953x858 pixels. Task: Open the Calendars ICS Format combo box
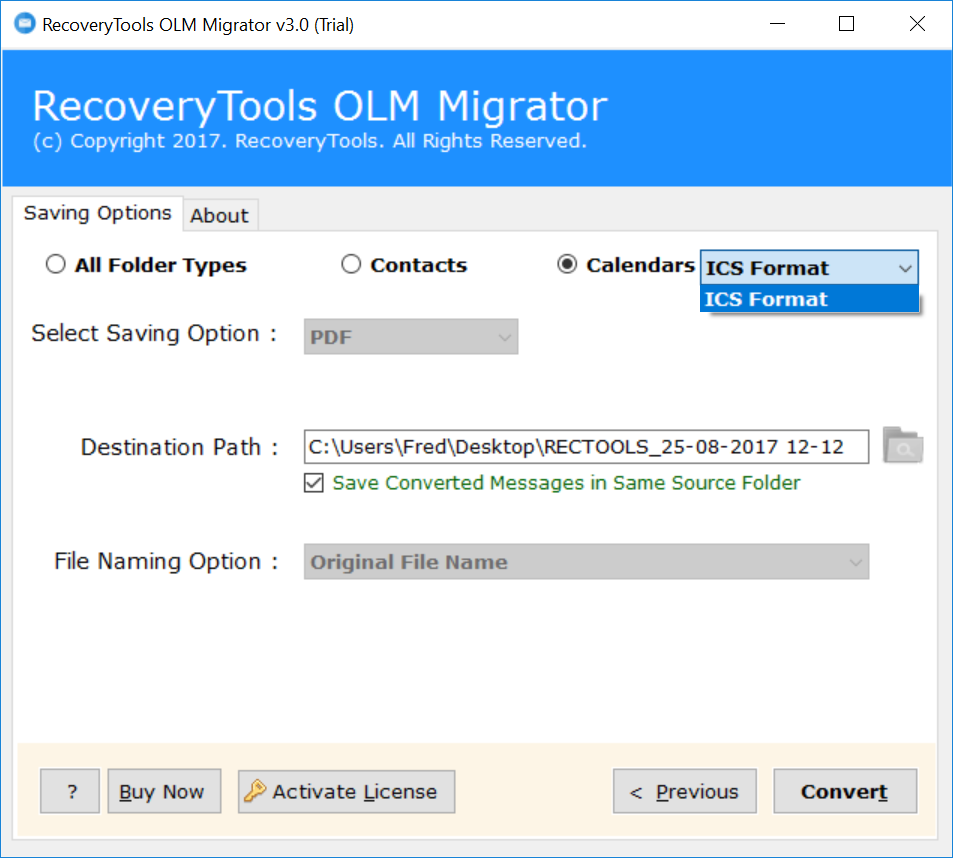pyautogui.click(x=809, y=267)
